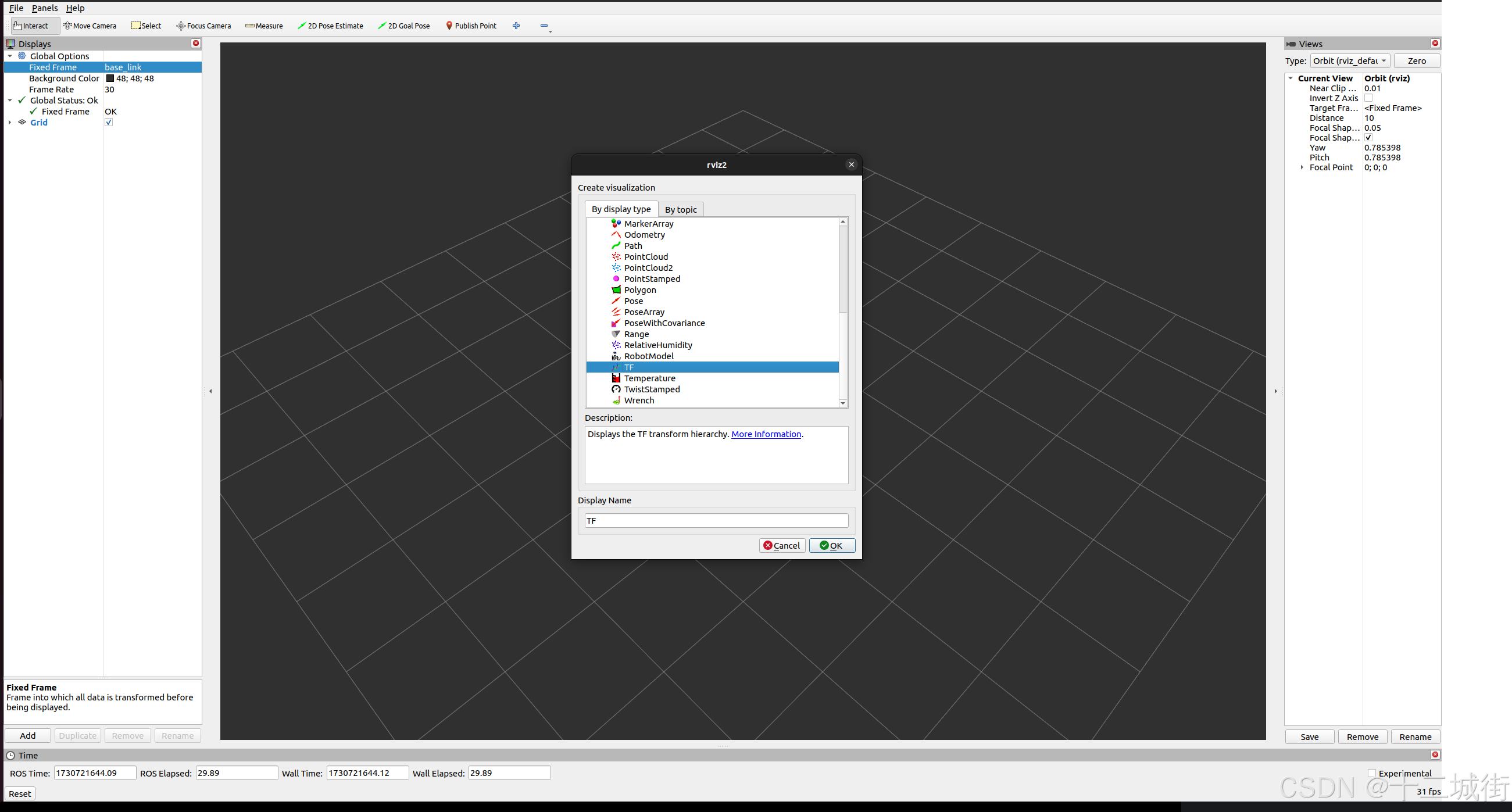Open the Panels menu
Screen dimensions: 1512x812
click(x=45, y=8)
